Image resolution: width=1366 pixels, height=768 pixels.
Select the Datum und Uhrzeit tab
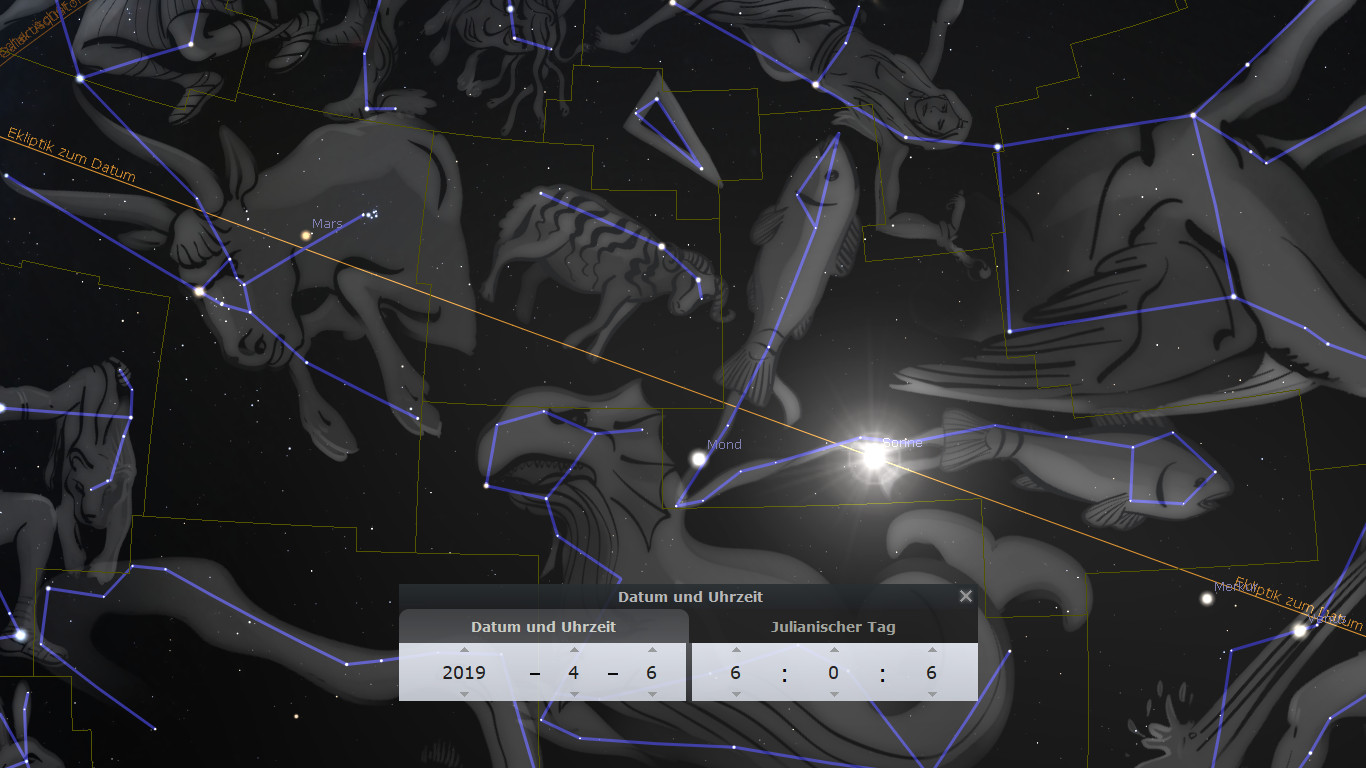[543, 627]
